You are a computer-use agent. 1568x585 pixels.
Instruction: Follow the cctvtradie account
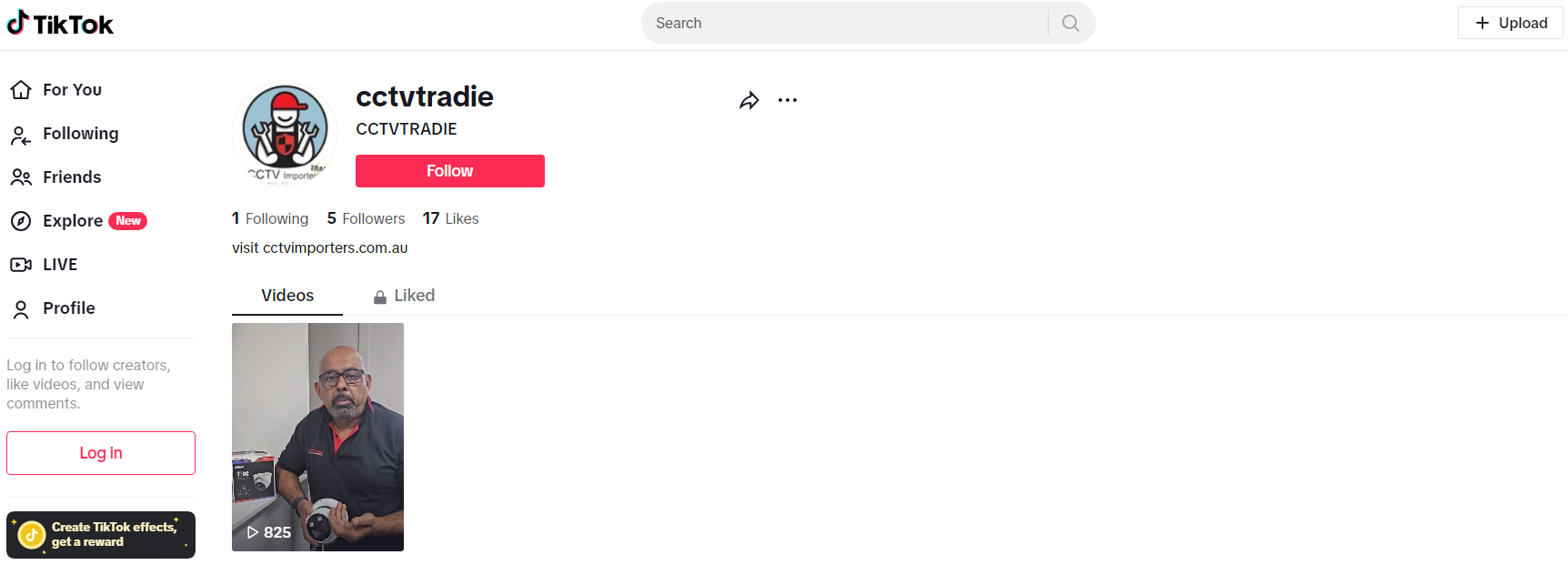pyautogui.click(x=449, y=171)
